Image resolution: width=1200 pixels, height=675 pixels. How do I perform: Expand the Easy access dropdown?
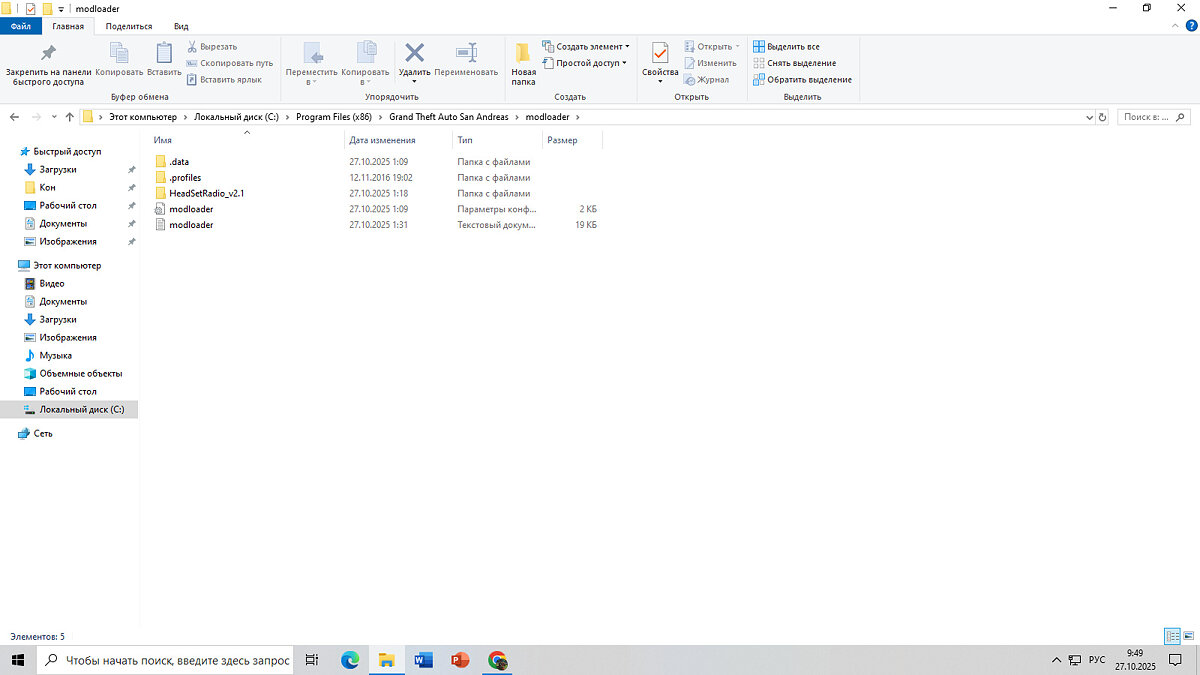click(586, 63)
